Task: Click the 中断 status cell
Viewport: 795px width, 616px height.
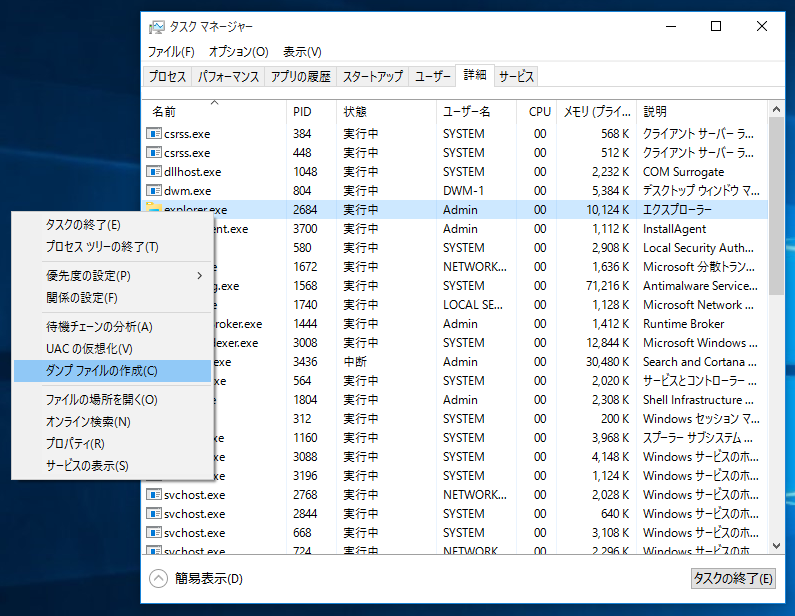Action: coord(355,361)
